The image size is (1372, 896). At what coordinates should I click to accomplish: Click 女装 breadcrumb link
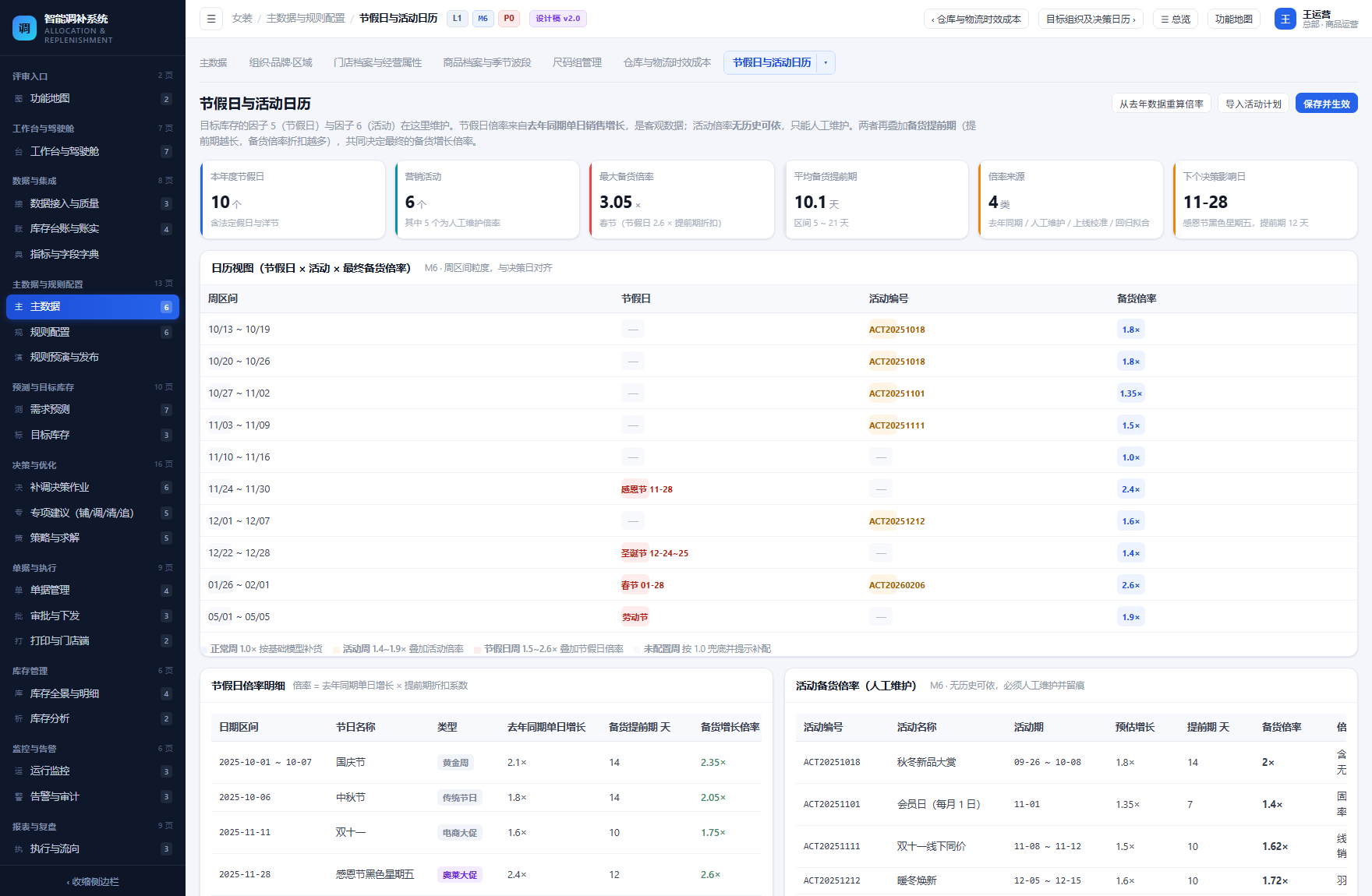(242, 19)
